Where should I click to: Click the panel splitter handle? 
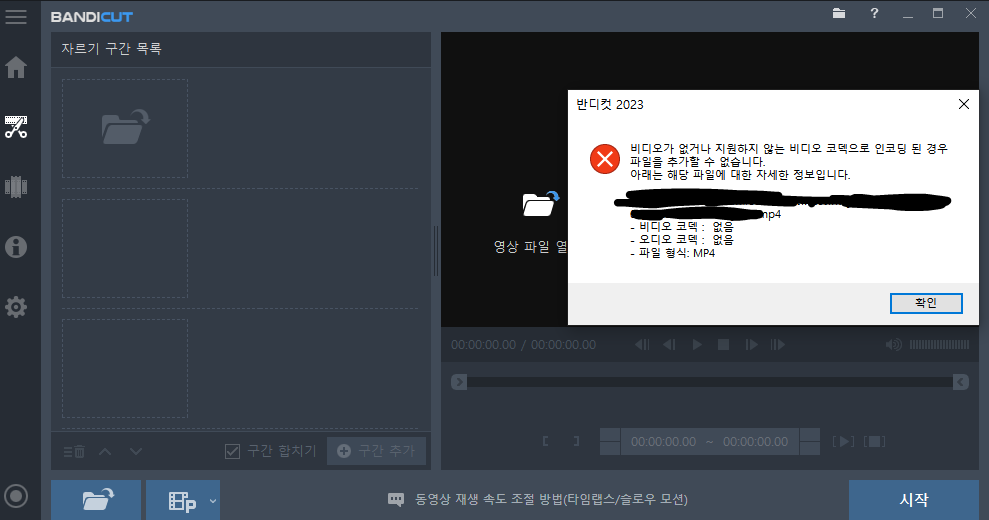(436, 251)
